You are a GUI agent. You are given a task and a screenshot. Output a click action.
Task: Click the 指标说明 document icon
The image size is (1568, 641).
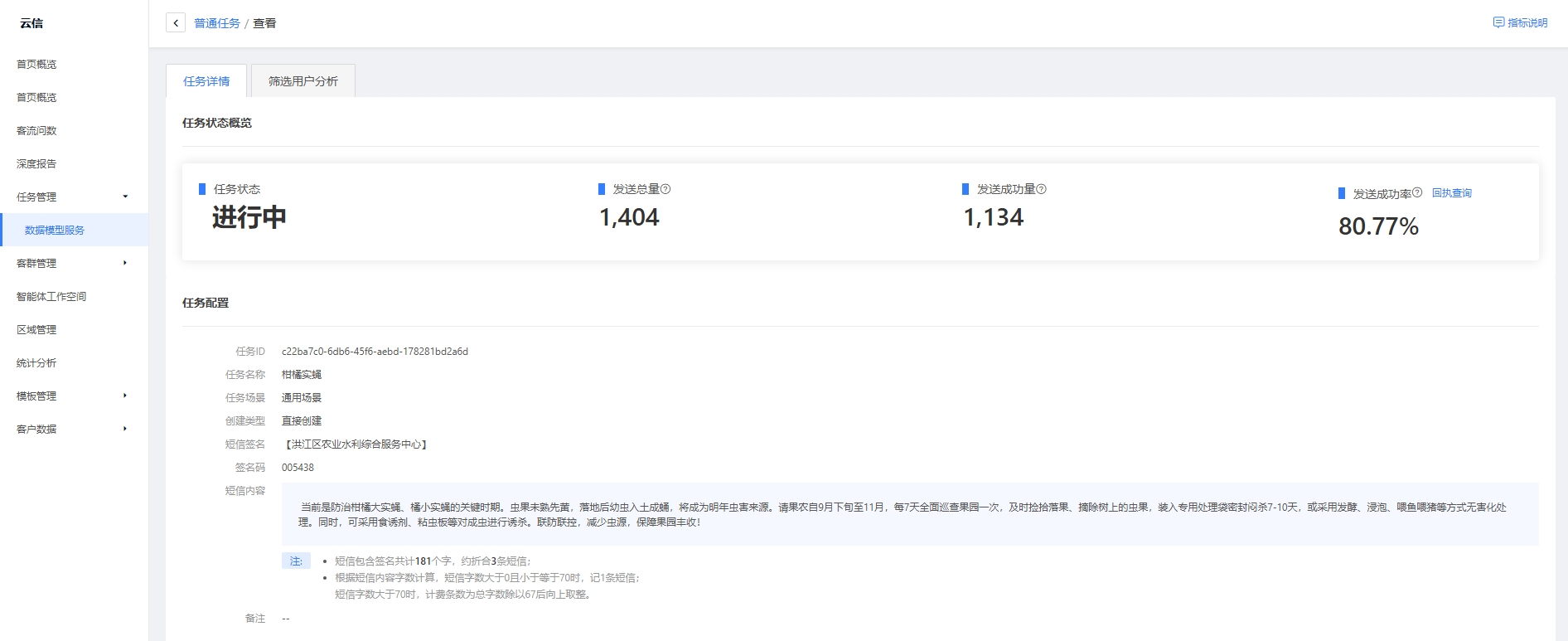[x=1498, y=22]
